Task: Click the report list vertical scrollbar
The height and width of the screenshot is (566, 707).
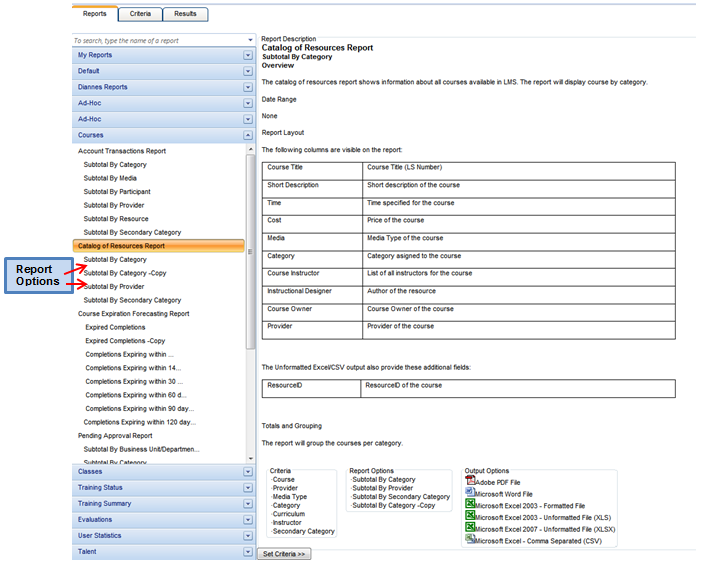Action: pyautogui.click(x=250, y=252)
